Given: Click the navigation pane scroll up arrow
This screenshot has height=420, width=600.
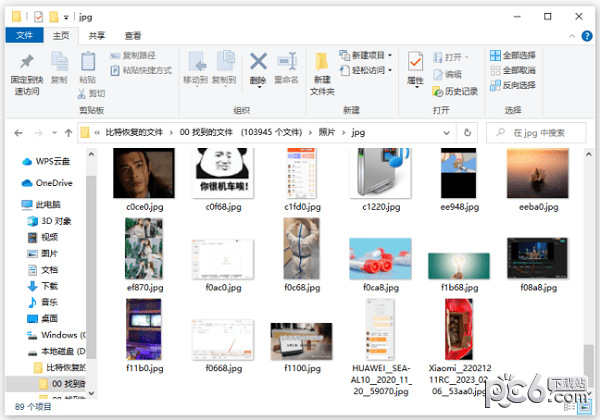Looking at the screenshot, I should [x=91, y=154].
